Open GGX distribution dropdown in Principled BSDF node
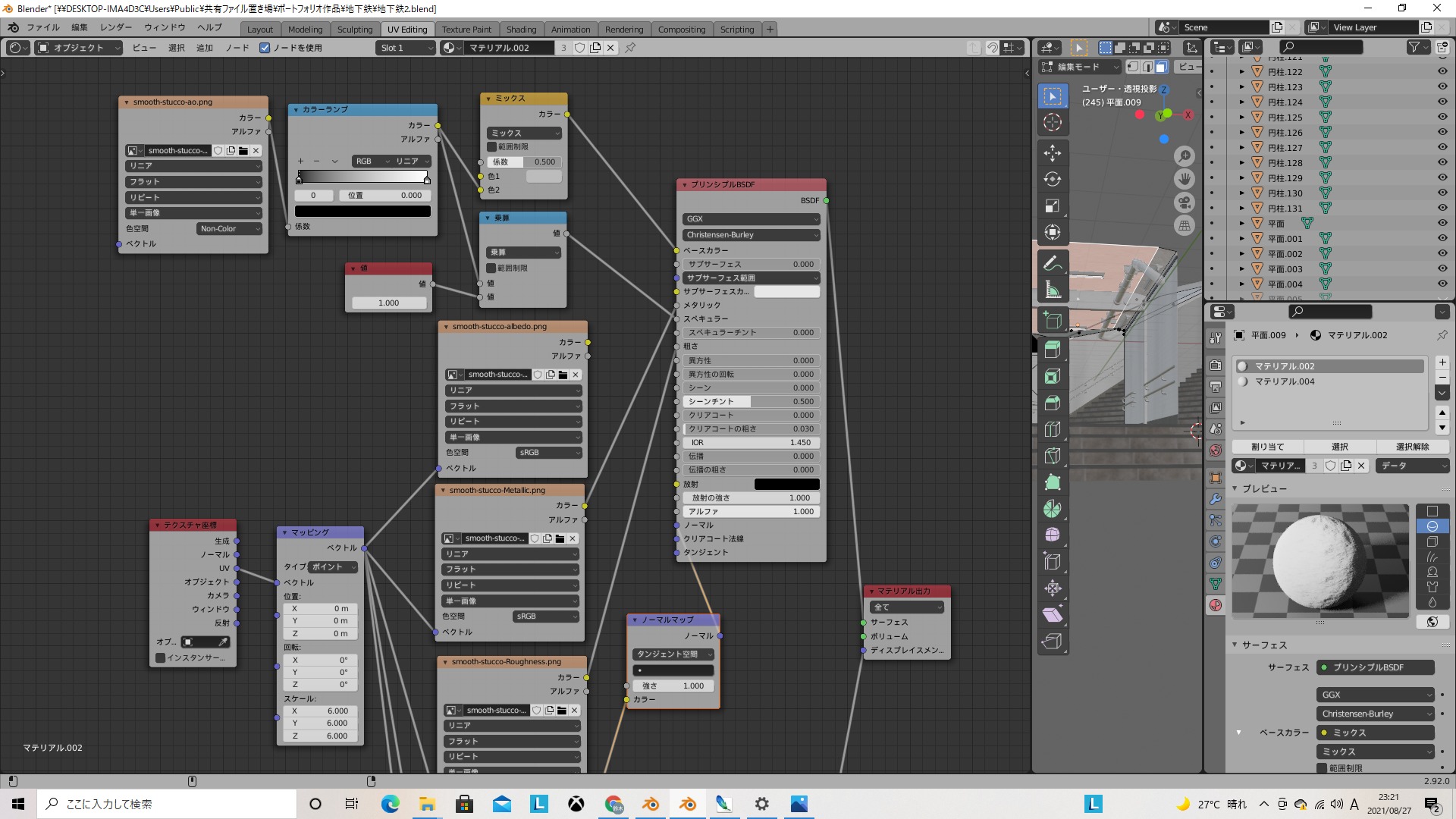The image size is (1456, 819). (751, 218)
